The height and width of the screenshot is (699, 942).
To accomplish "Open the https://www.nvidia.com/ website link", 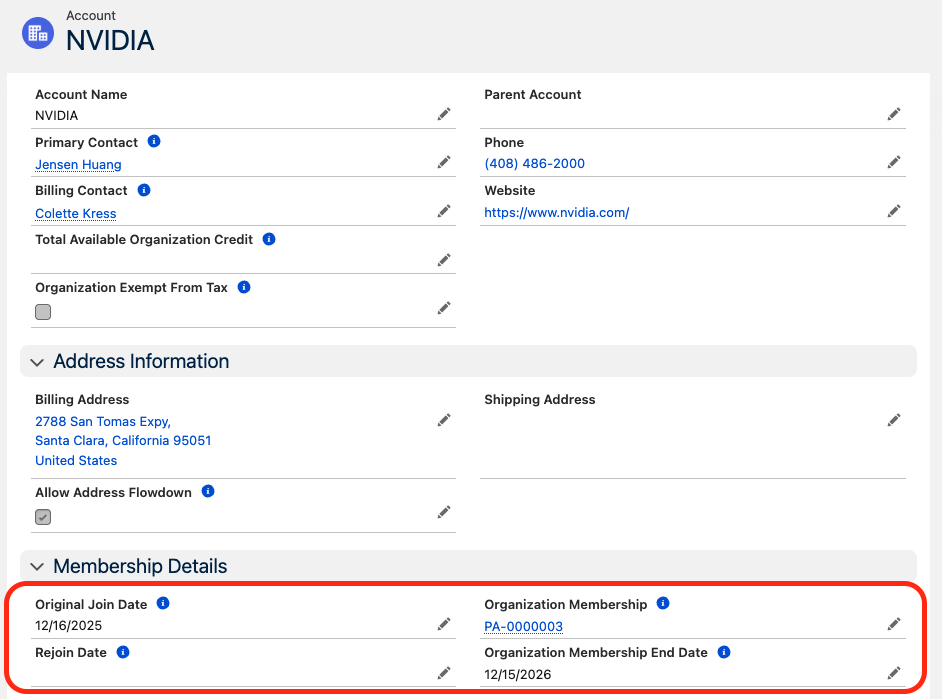I will click(557, 213).
